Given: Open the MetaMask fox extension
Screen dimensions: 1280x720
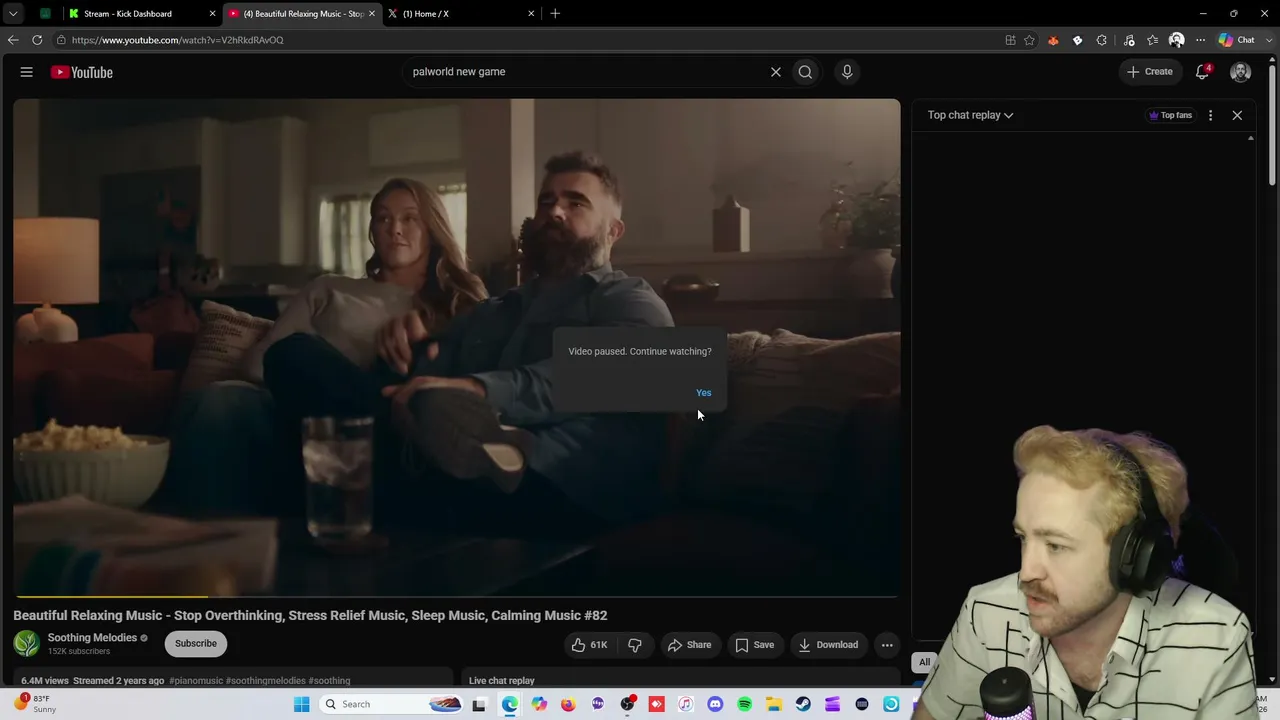Looking at the screenshot, I should [x=1053, y=40].
